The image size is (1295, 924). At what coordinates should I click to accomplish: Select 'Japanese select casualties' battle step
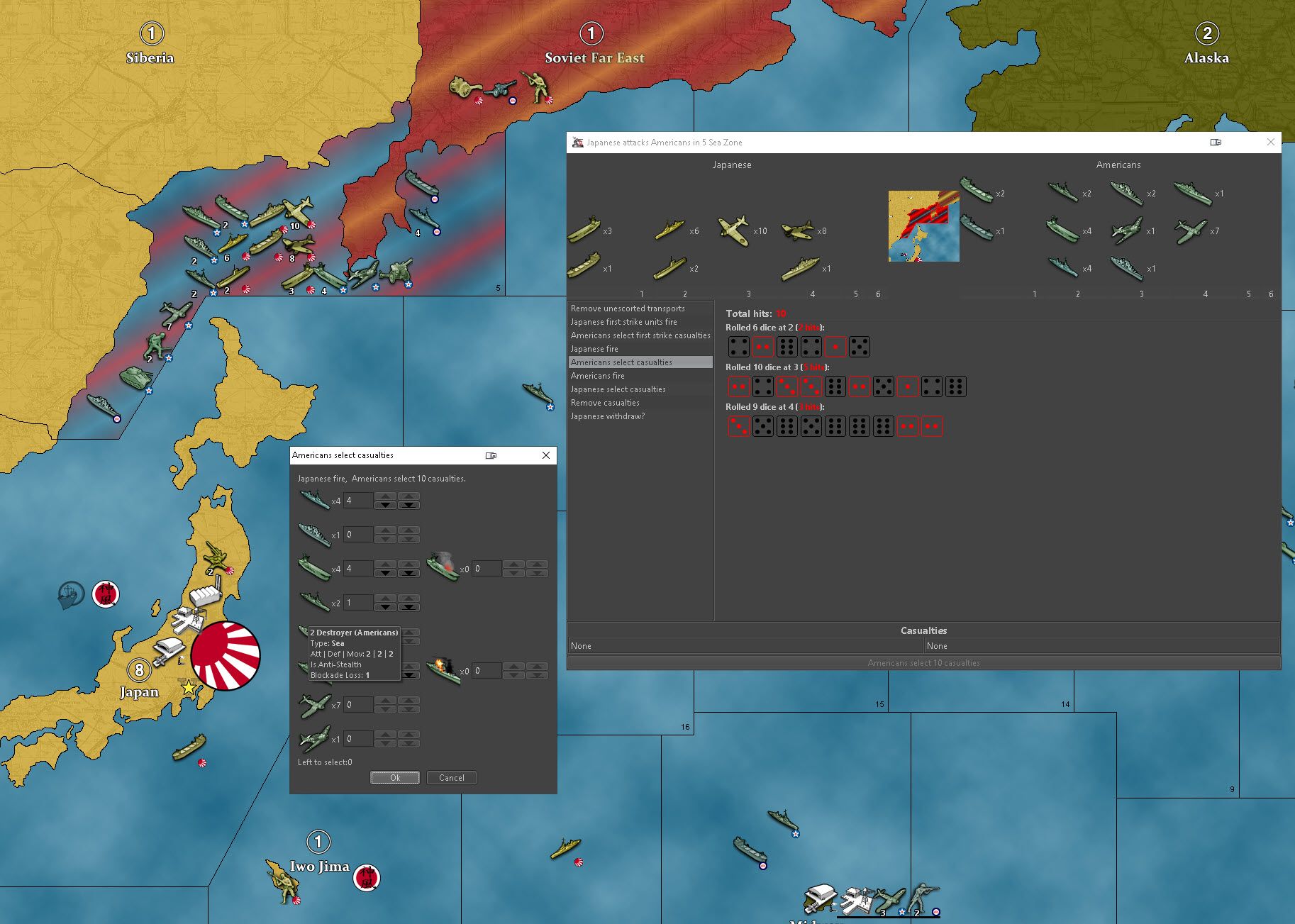pyautogui.click(x=640, y=389)
